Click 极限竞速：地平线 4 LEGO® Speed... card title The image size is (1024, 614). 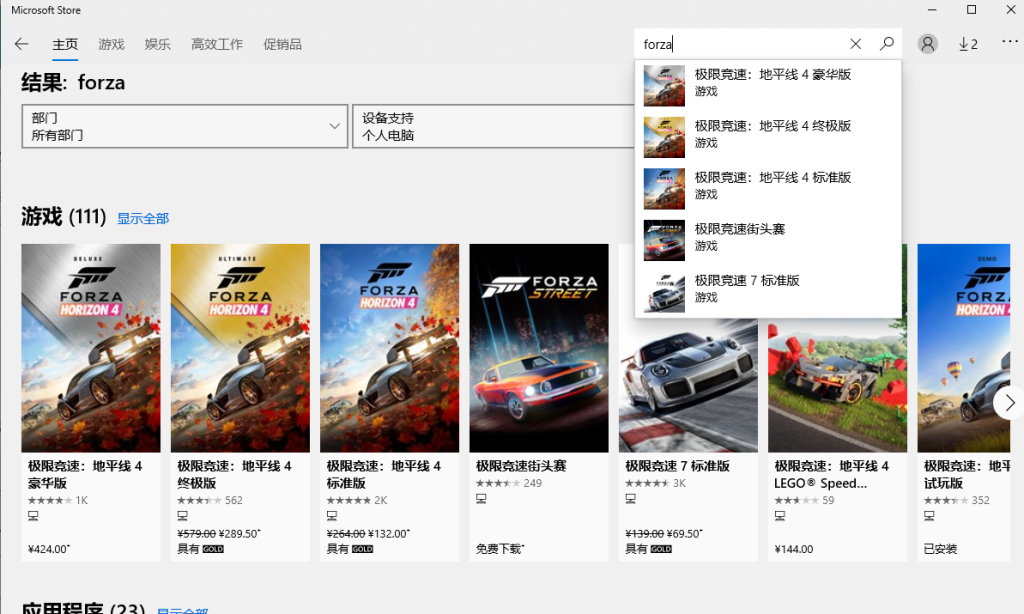(x=831, y=474)
